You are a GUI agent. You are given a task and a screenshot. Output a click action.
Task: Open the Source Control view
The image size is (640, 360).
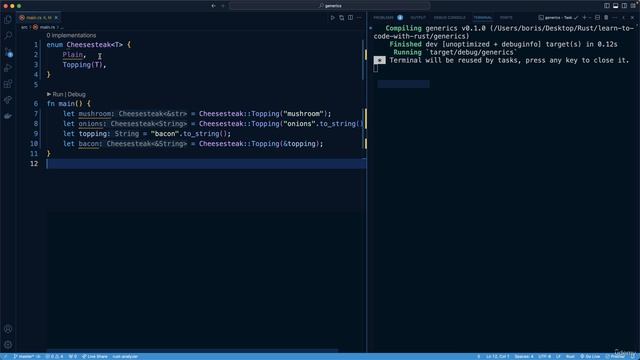pyautogui.click(x=8, y=52)
